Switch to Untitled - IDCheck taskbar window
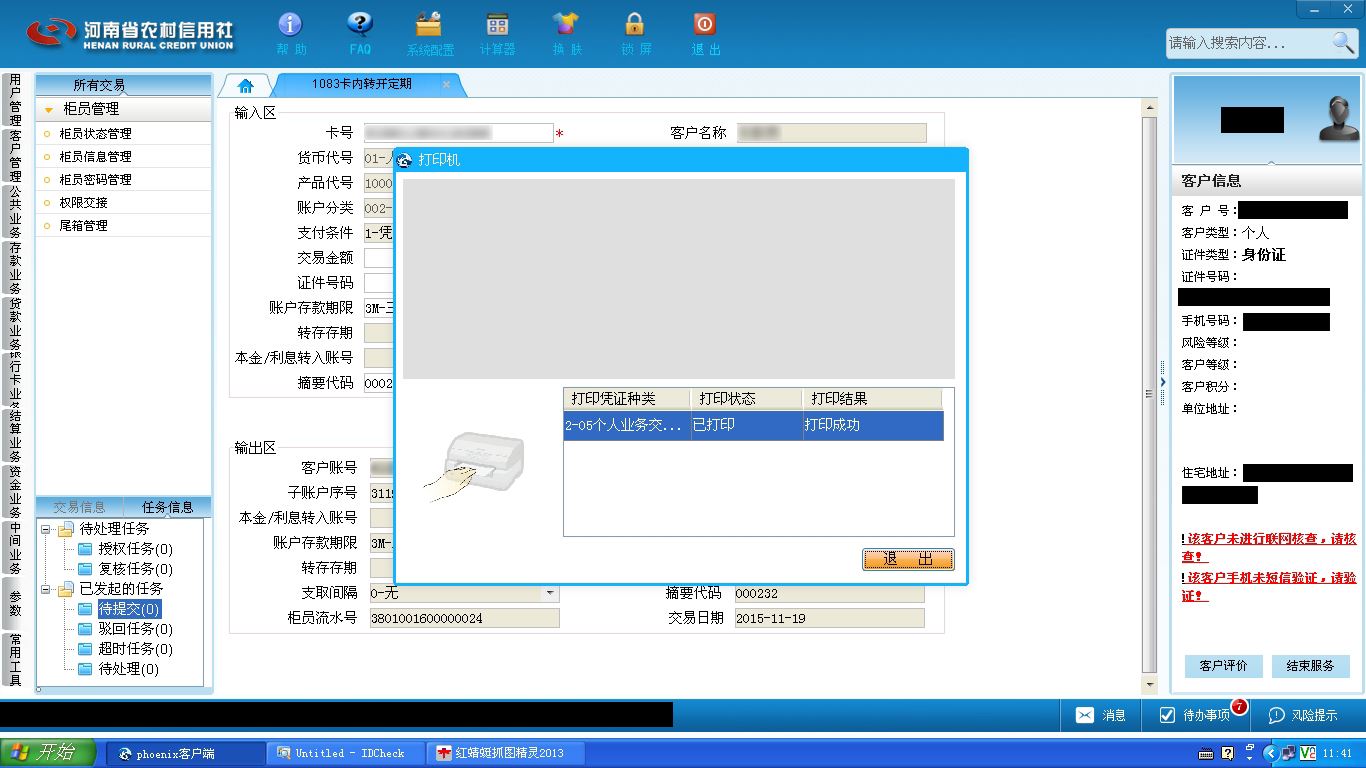Viewport: 1366px width, 768px height. pyautogui.click(x=346, y=753)
